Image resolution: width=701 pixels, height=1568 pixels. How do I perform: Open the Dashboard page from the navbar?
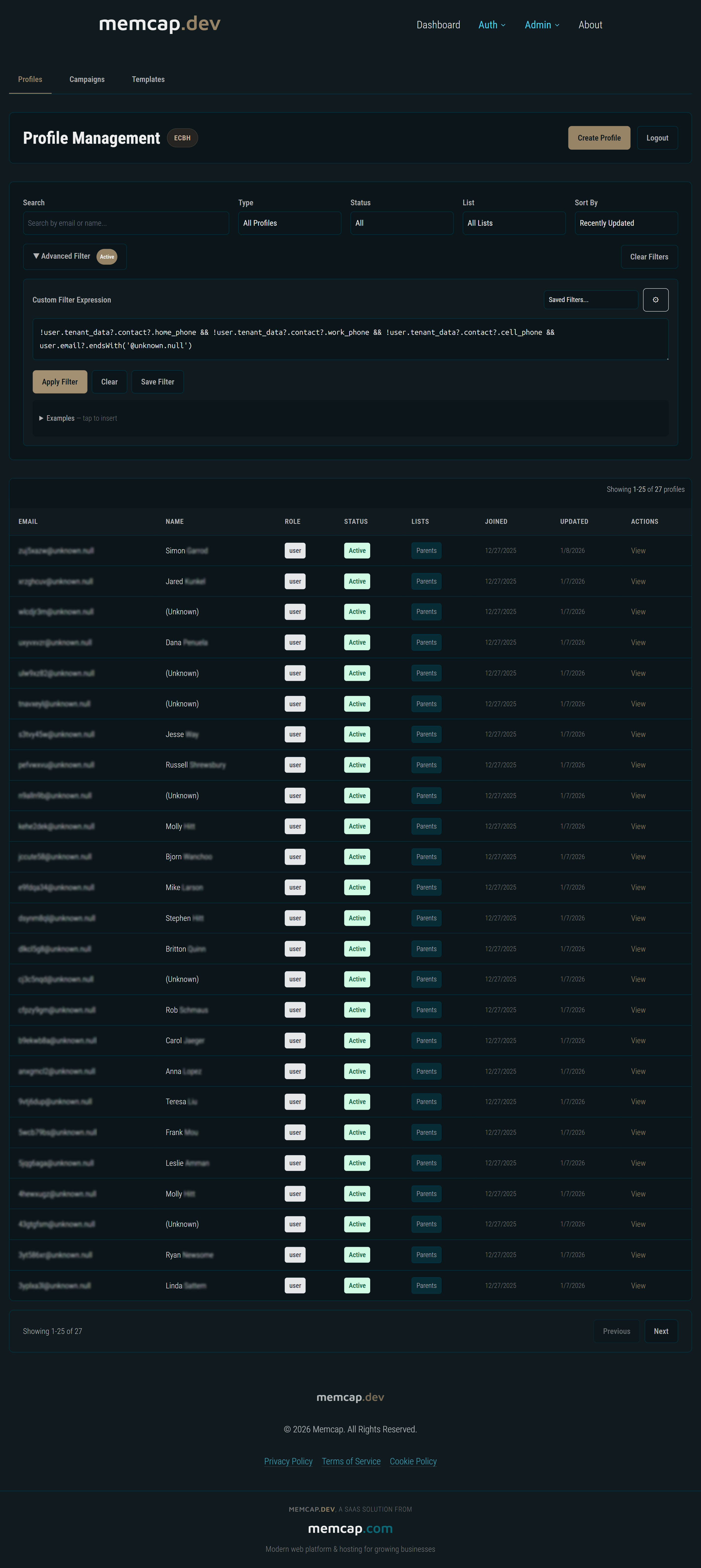pos(438,24)
